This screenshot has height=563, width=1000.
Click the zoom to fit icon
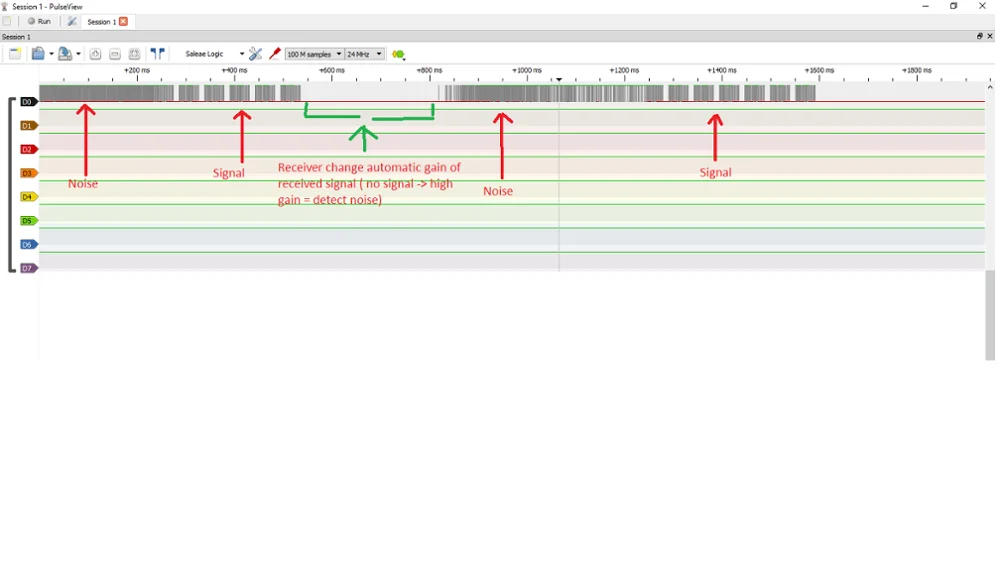(134, 54)
